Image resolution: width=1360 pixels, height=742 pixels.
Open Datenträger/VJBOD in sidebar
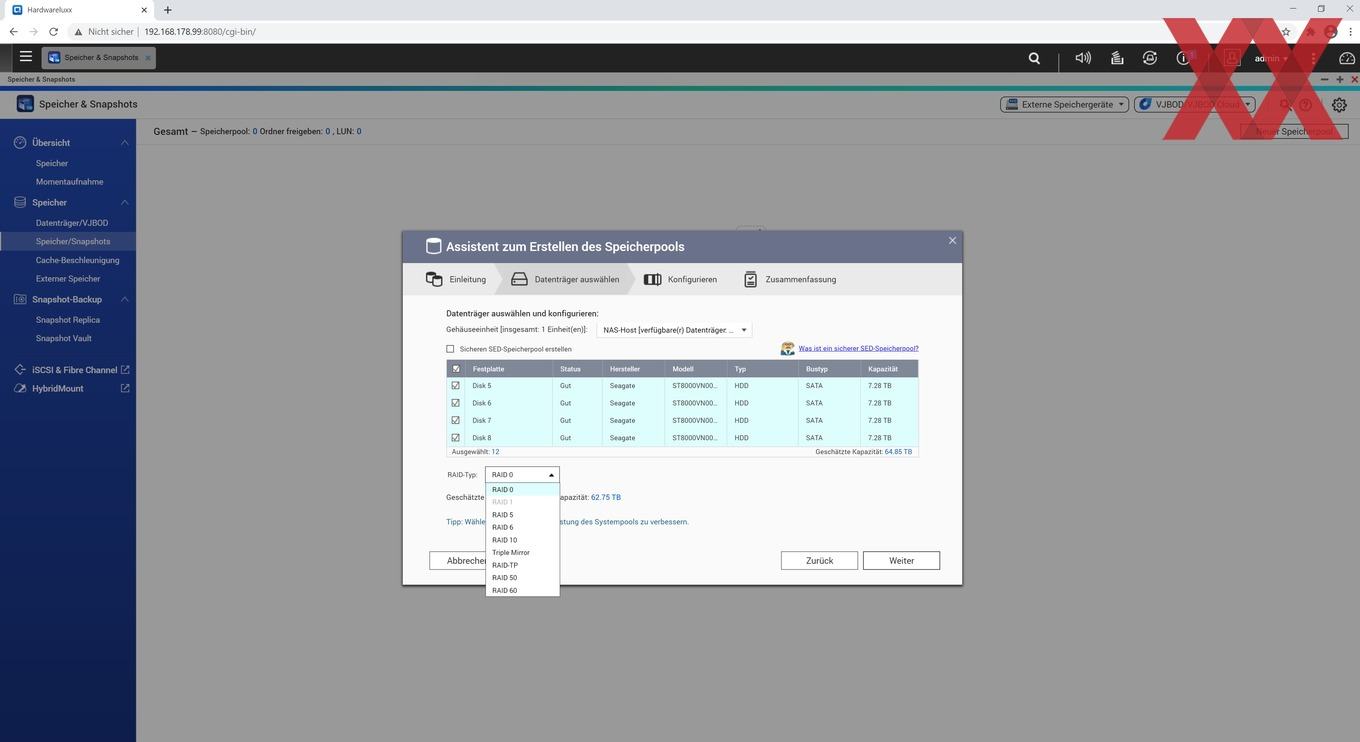tap(72, 223)
